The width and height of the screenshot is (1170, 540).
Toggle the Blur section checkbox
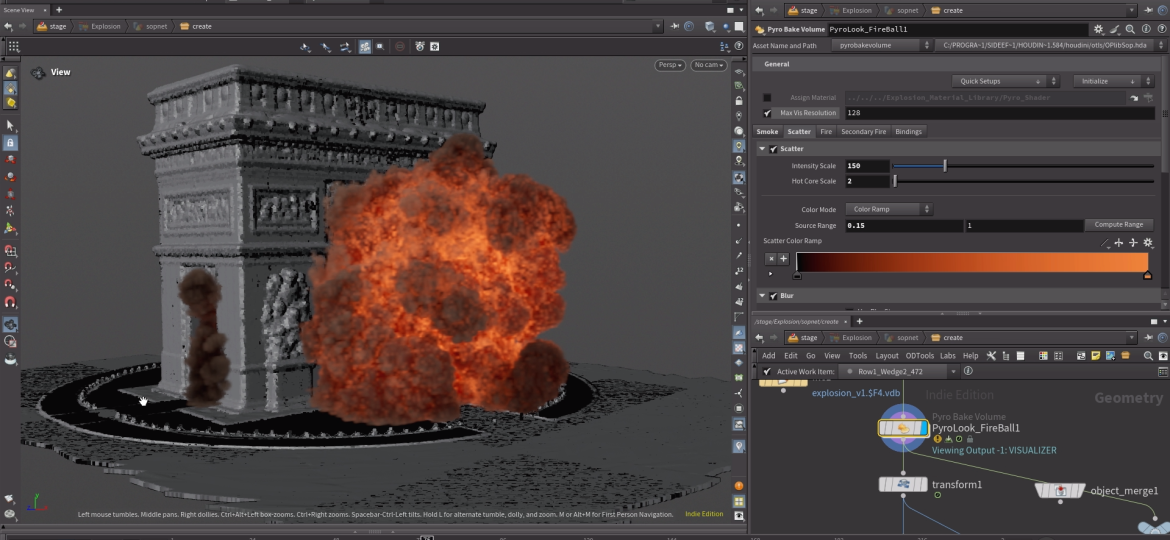point(773,296)
